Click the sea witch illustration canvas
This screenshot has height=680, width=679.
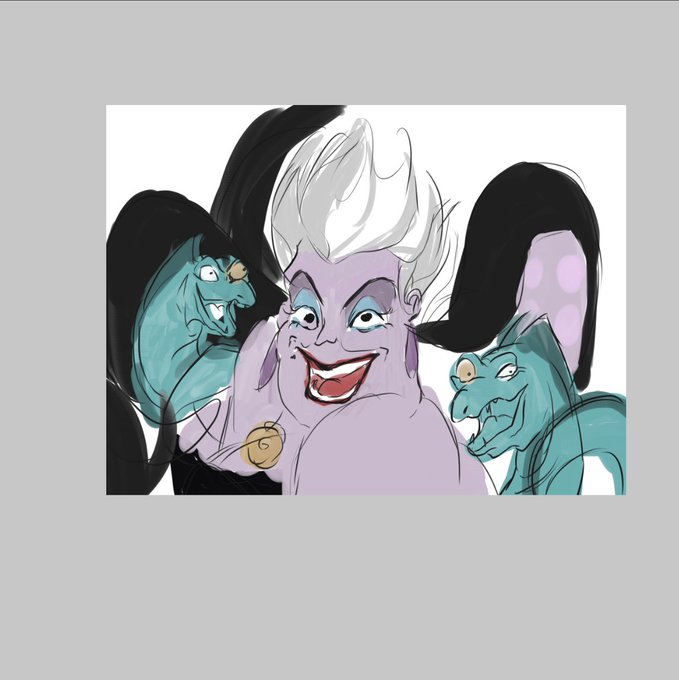(x=366, y=300)
